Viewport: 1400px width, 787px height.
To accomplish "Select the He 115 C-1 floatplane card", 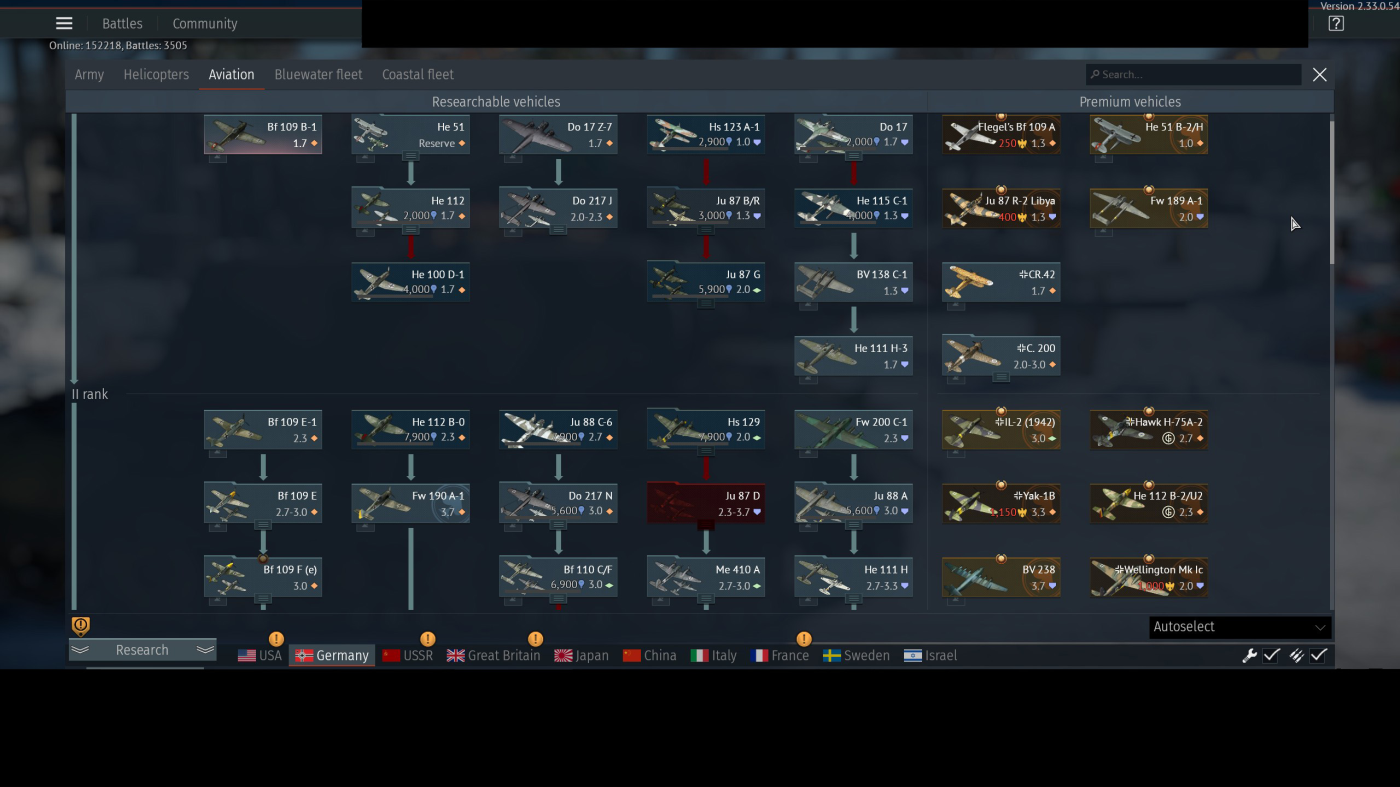I will coord(854,208).
